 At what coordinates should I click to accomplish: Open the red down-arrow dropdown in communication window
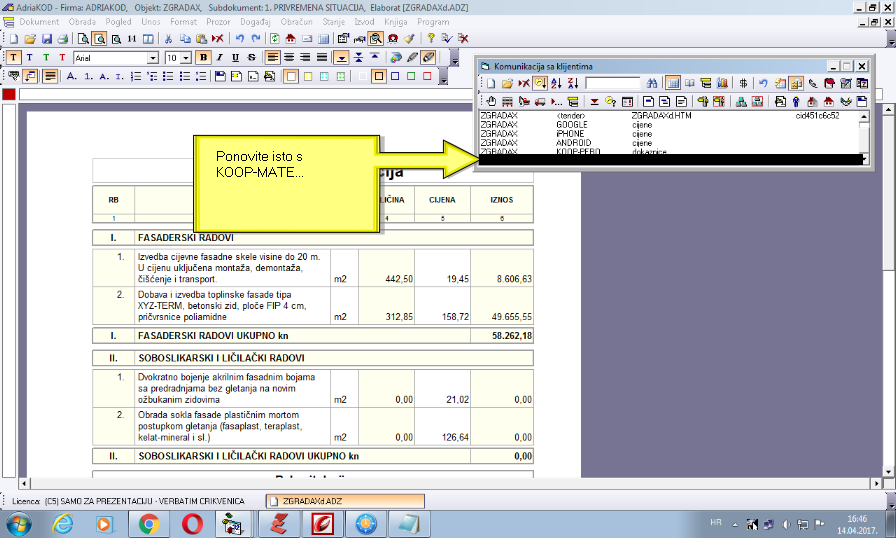click(x=594, y=102)
